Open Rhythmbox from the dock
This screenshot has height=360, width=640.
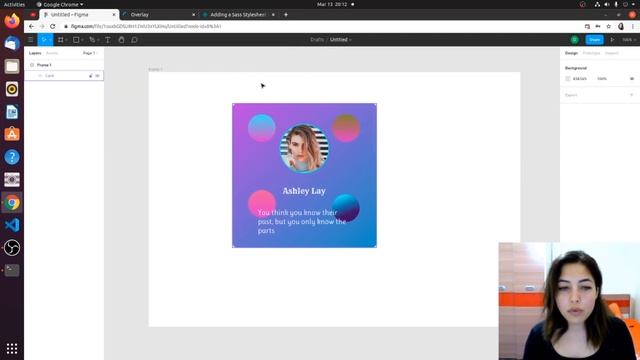coord(12,89)
